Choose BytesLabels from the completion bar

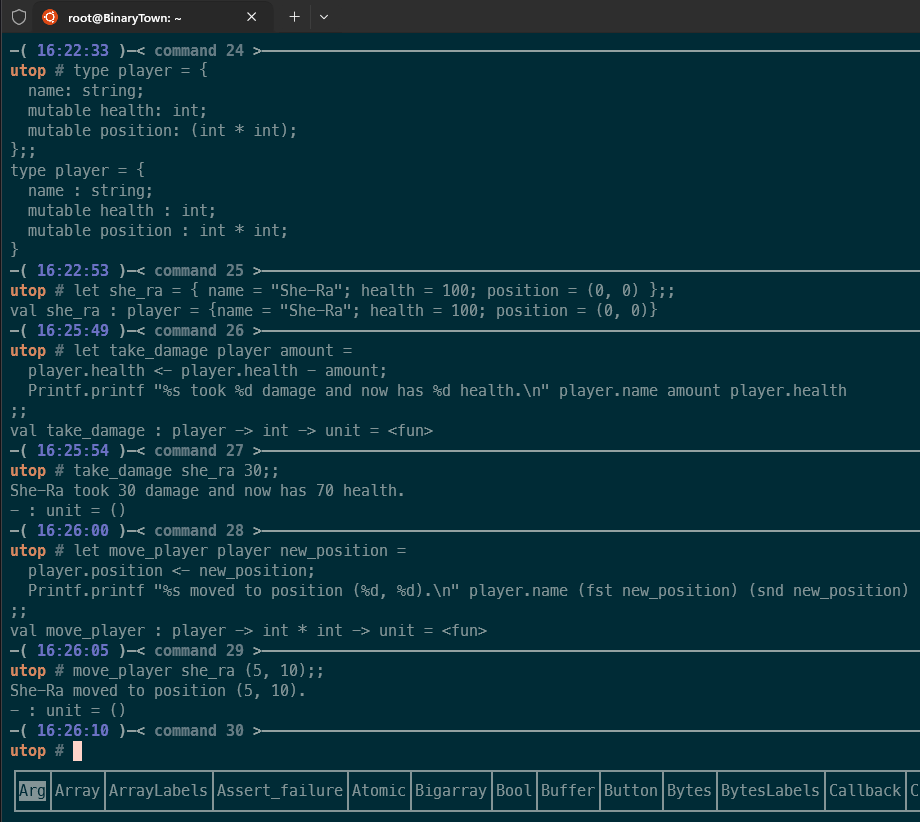pos(770,790)
